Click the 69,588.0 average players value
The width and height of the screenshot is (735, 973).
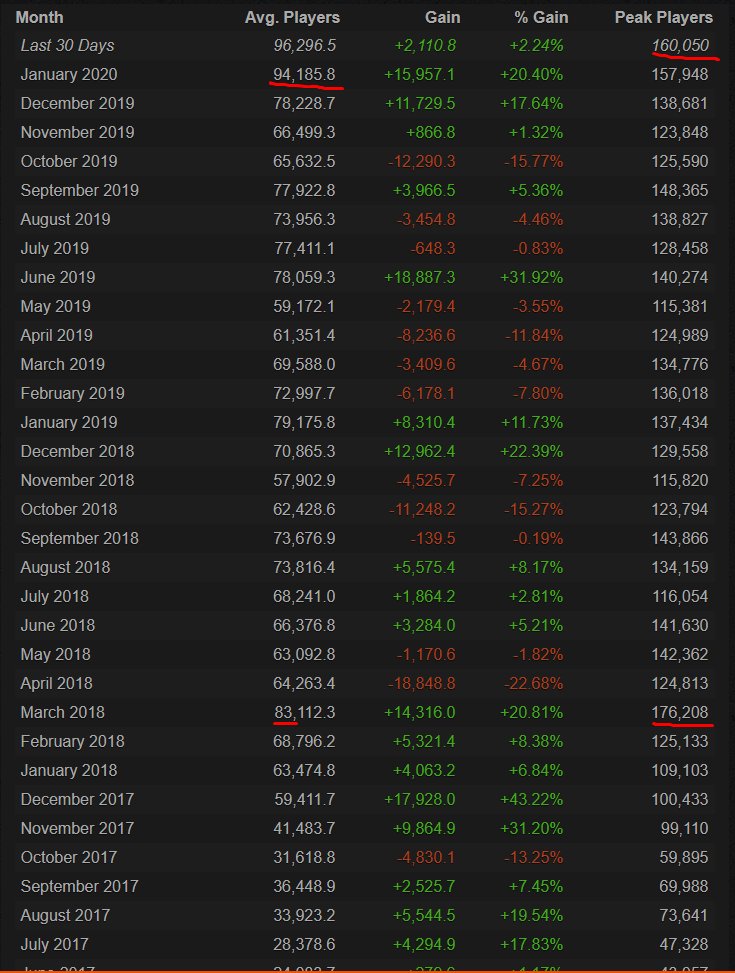pos(304,364)
